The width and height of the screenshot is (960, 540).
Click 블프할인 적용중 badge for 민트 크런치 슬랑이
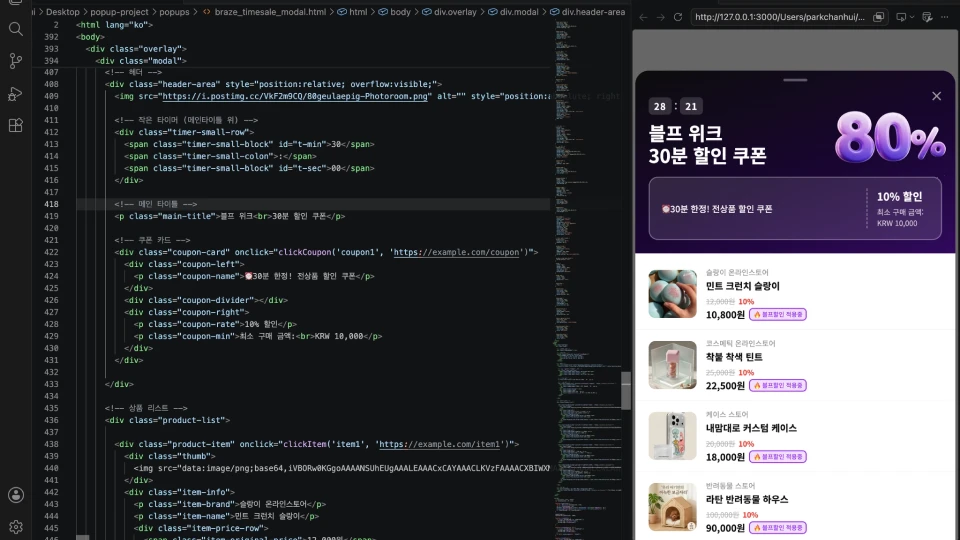click(778, 315)
